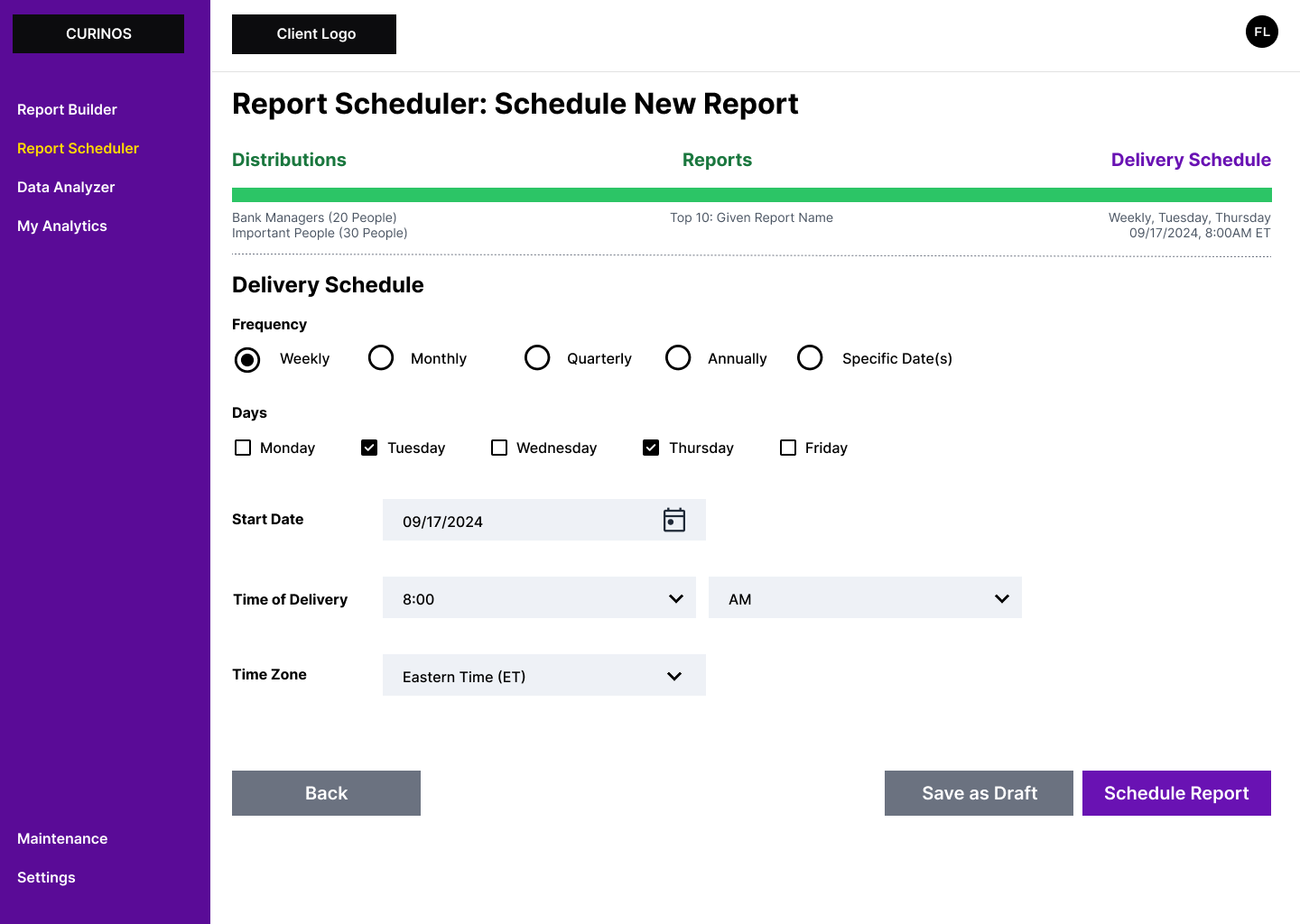Click the Start Date field showing 09/17/2024

click(544, 520)
